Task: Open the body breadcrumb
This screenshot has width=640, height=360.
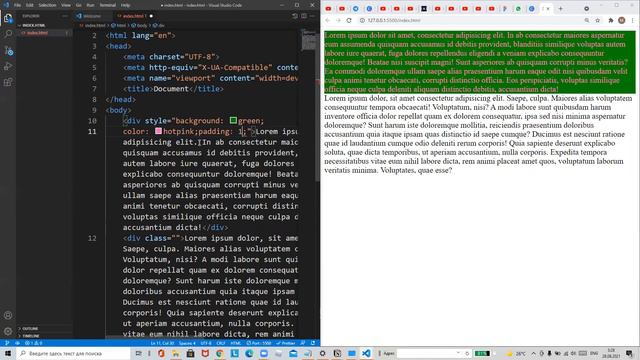Action: pos(139,25)
